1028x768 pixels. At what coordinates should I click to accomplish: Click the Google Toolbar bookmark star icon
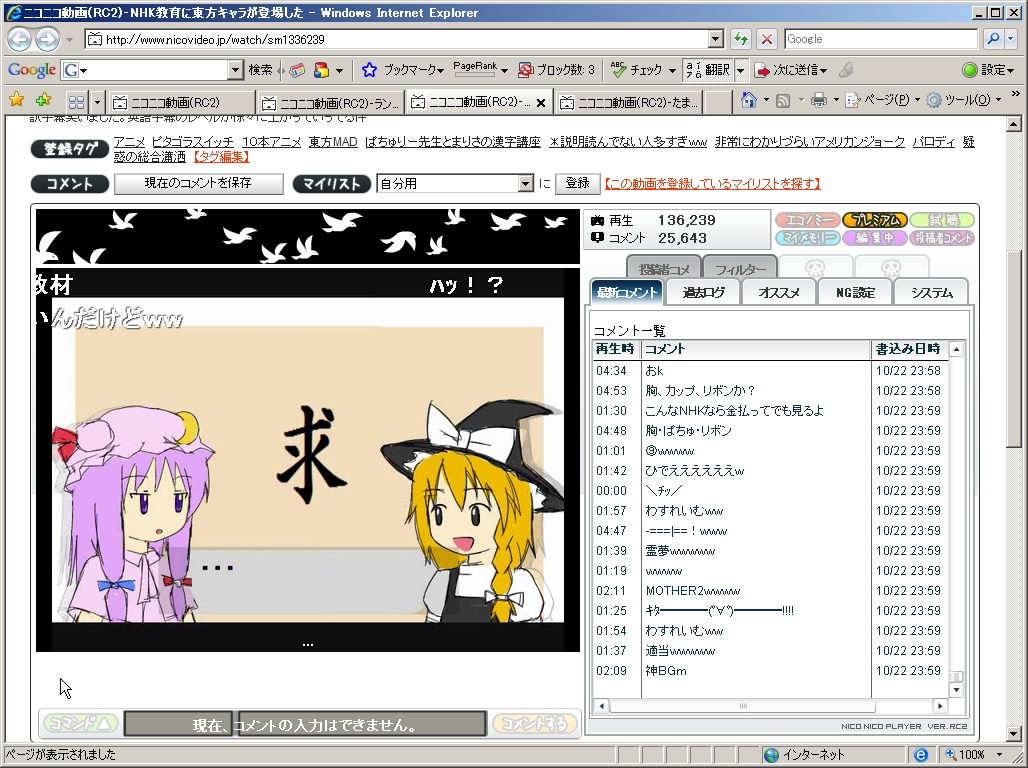click(x=369, y=70)
